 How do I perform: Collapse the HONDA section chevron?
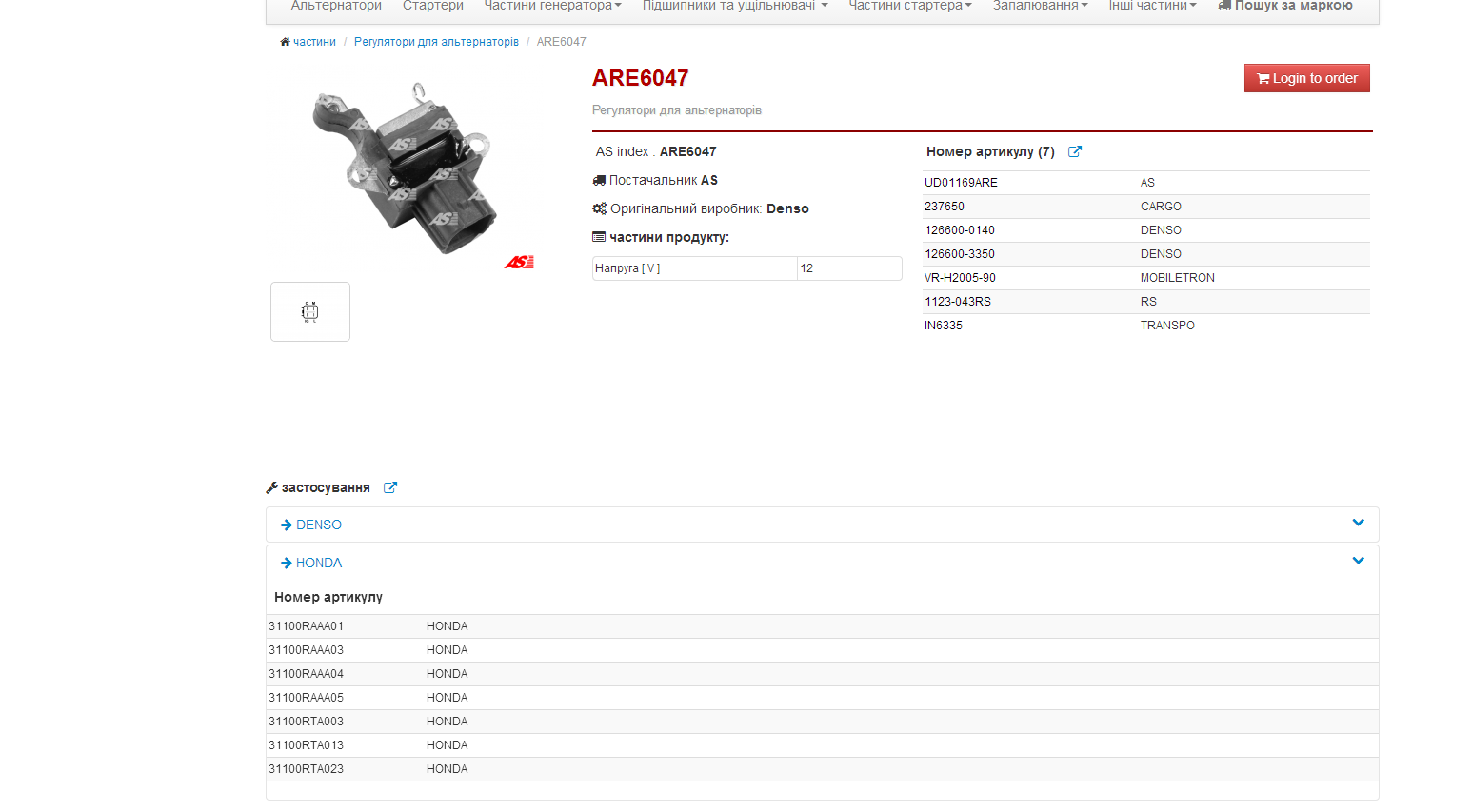(1359, 561)
